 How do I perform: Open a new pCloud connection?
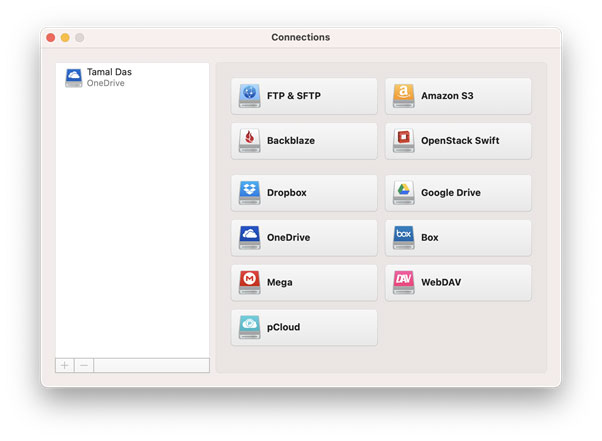coord(304,327)
